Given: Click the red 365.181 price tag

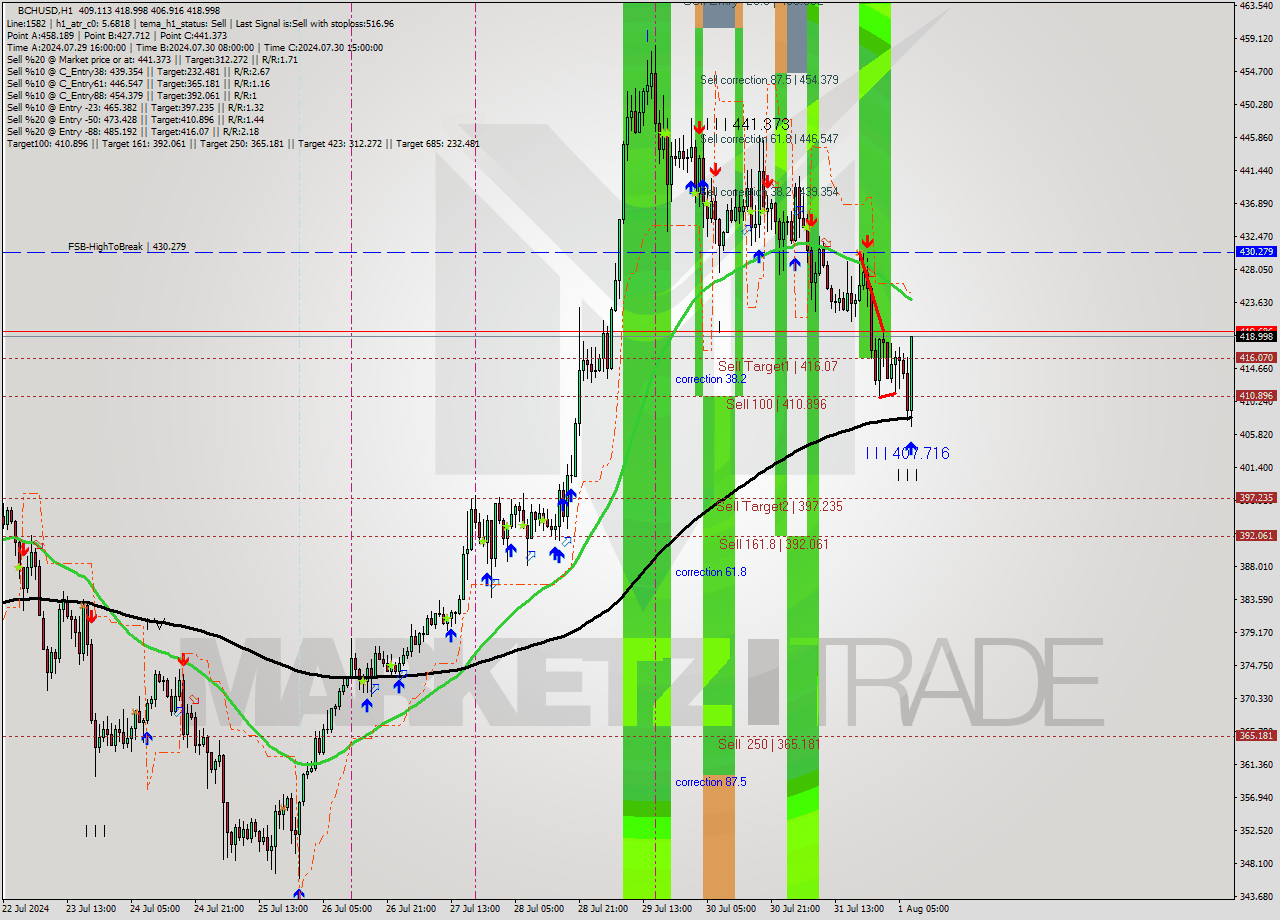Looking at the screenshot, I should click(x=1255, y=735).
